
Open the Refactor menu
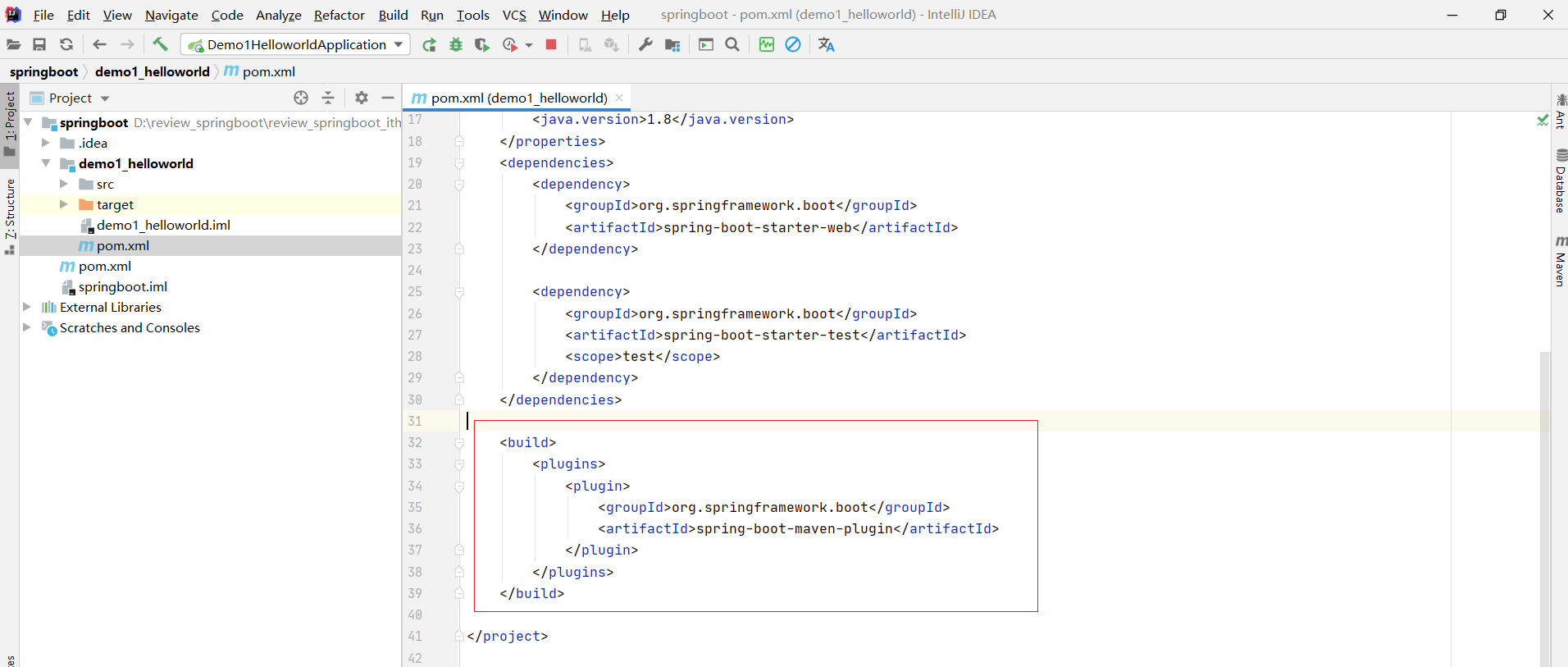click(339, 15)
